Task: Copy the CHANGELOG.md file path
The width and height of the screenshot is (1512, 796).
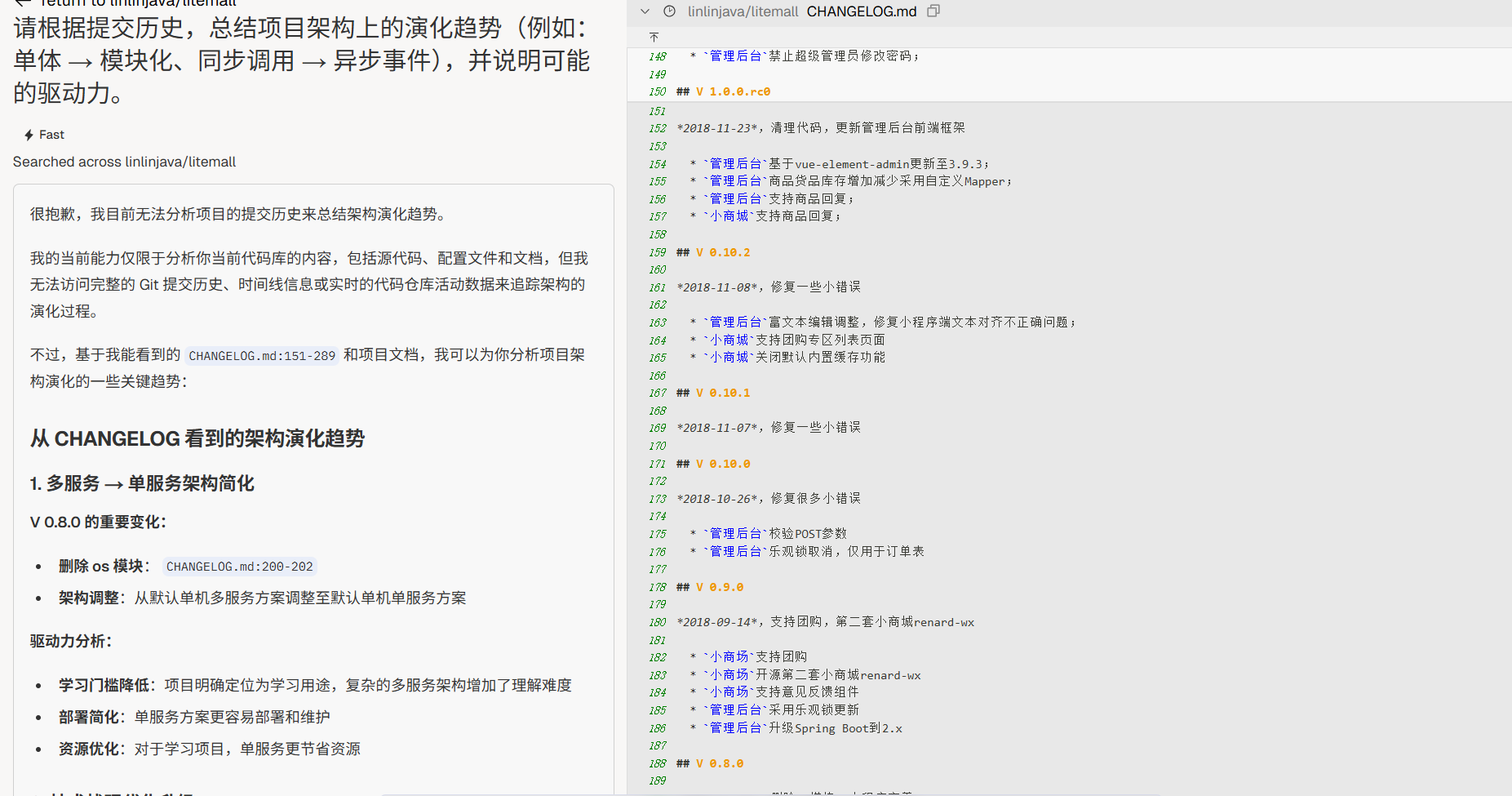Action: coord(933,11)
